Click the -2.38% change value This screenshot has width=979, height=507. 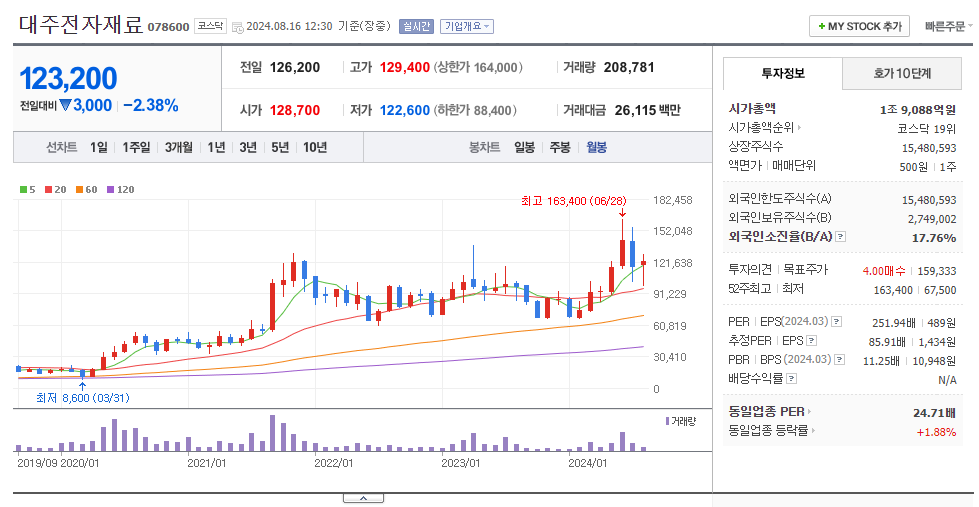(x=150, y=106)
